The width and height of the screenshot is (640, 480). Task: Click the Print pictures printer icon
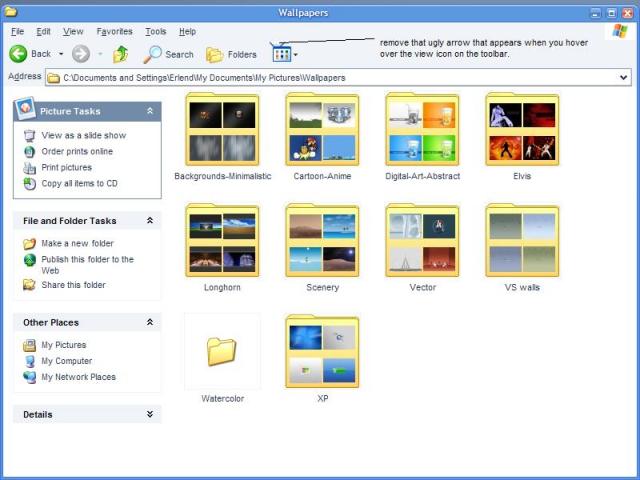pyautogui.click(x=29, y=168)
